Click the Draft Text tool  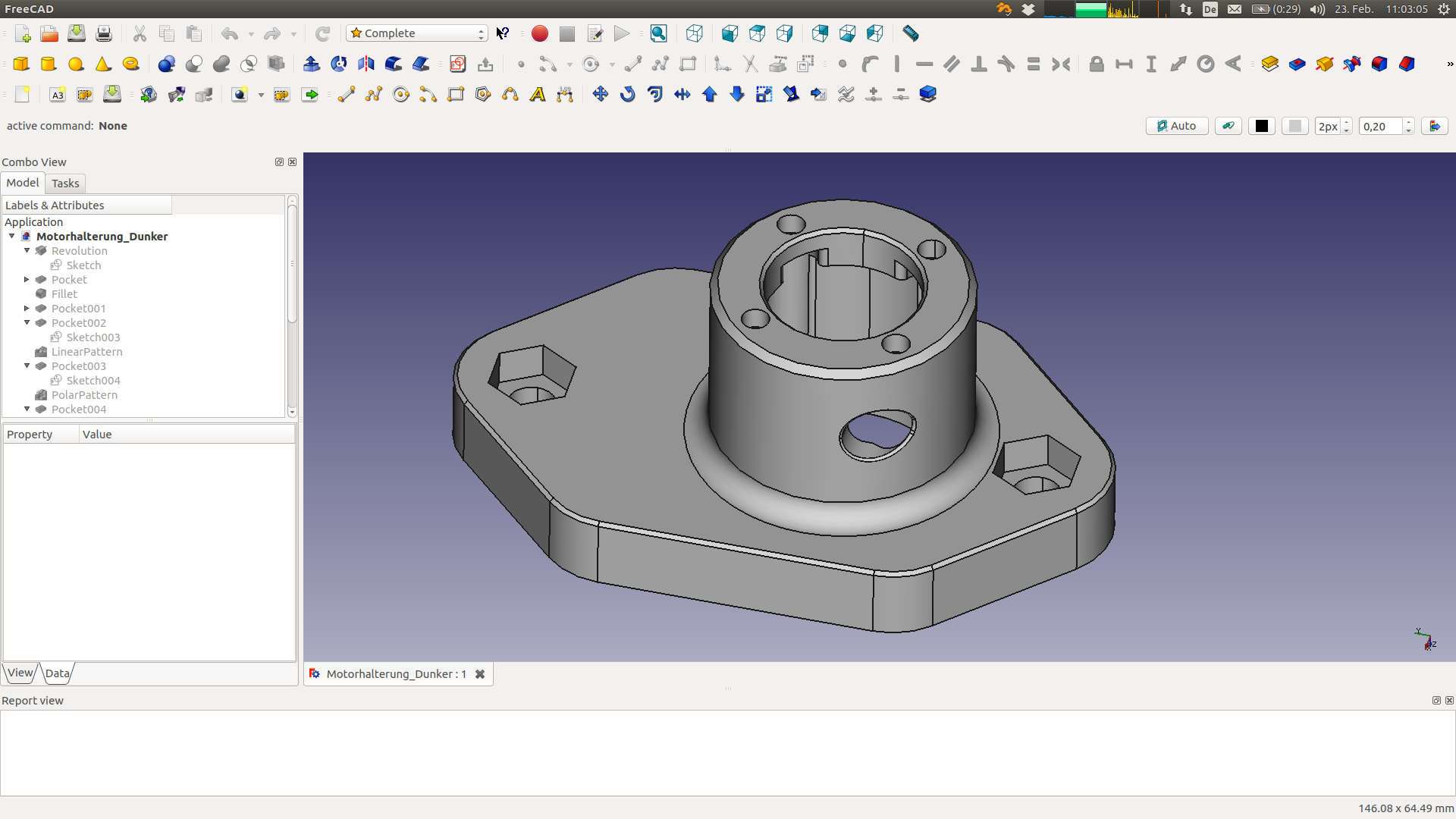pos(538,94)
